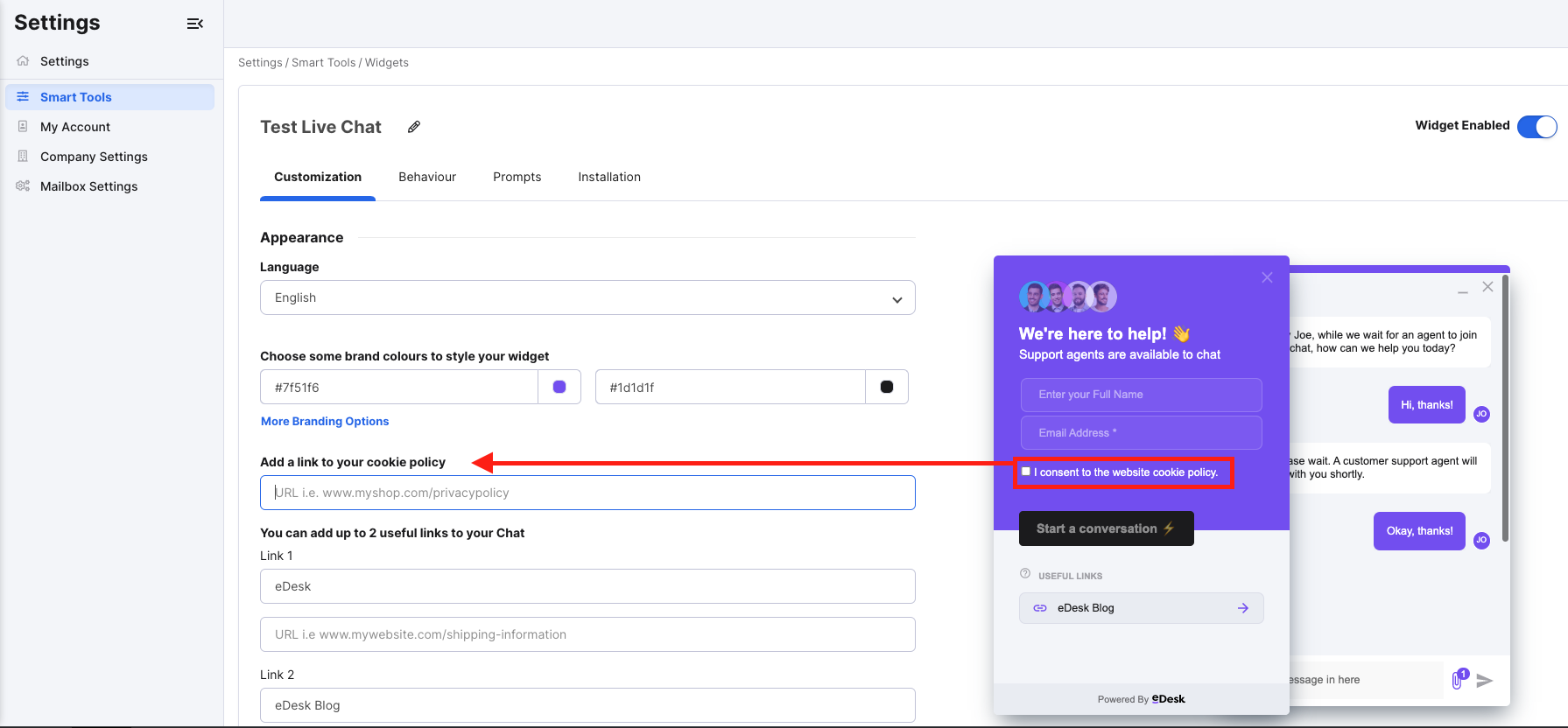Click the home icon beside Settings
Image resolution: width=1568 pixels, height=728 pixels.
(x=23, y=61)
